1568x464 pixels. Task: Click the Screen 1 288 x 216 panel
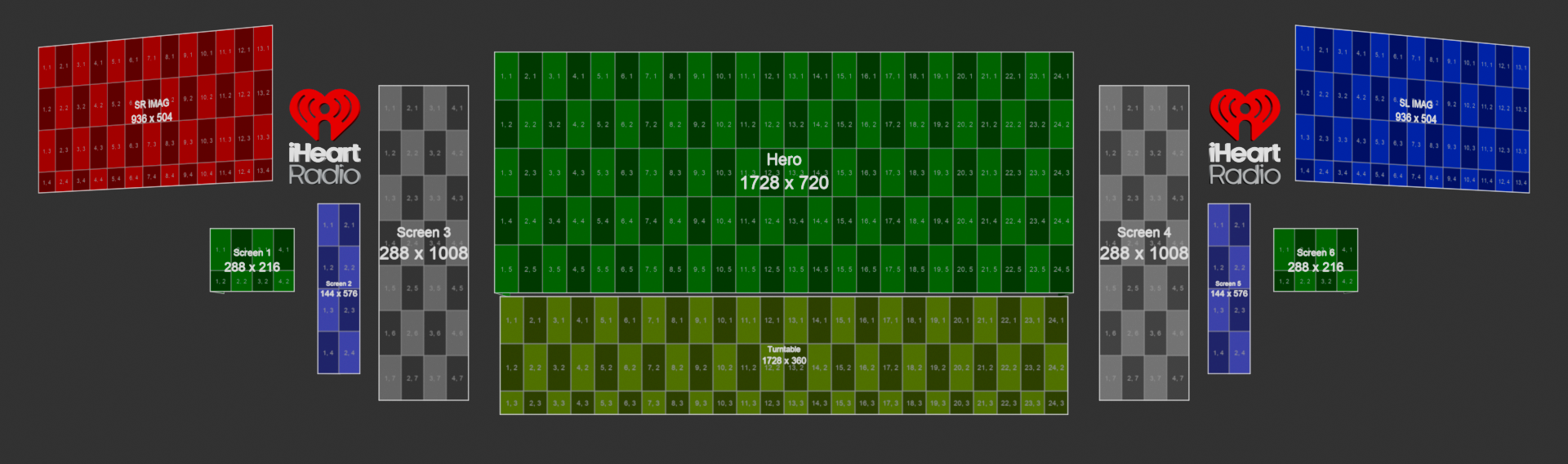[x=252, y=260]
